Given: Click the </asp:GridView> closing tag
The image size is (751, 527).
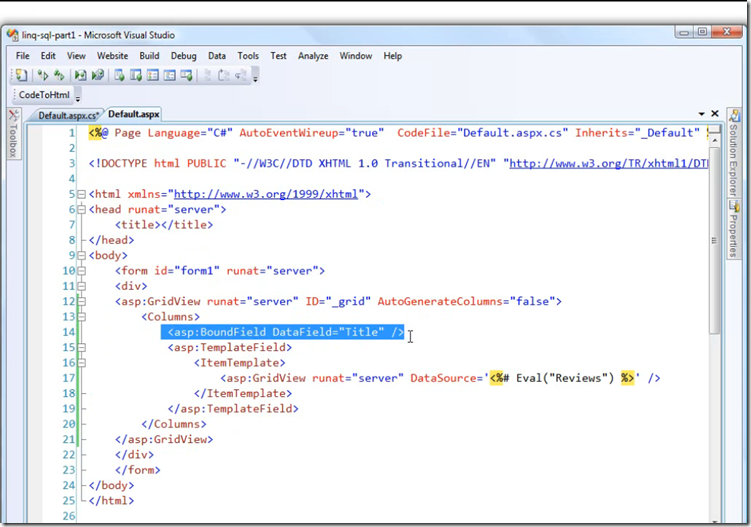Looking at the screenshot, I should [164, 439].
